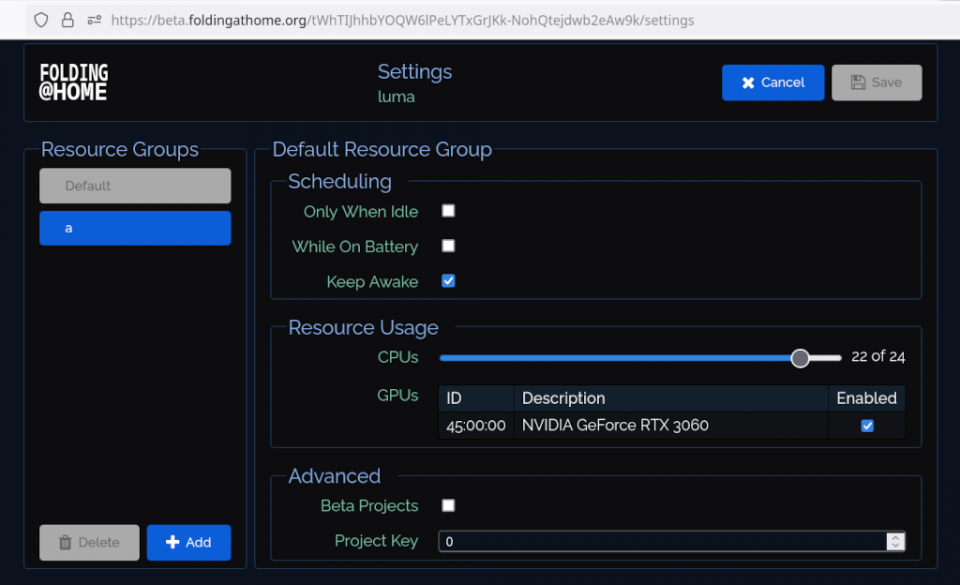The image size is (960, 585).
Task: Click the Folding@Home logo
Action: (x=74, y=81)
